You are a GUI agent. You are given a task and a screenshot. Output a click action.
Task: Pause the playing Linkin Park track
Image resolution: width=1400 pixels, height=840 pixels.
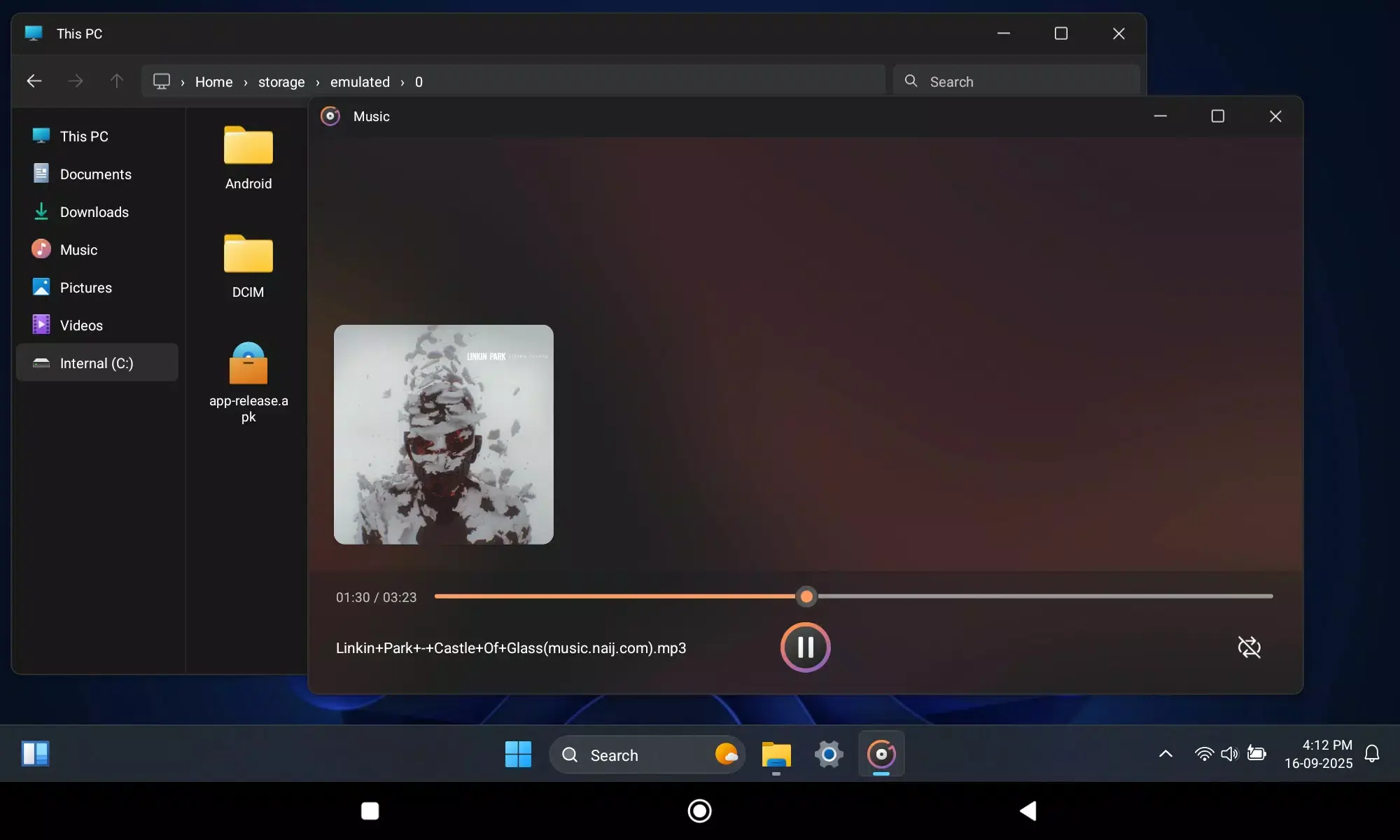coord(806,647)
